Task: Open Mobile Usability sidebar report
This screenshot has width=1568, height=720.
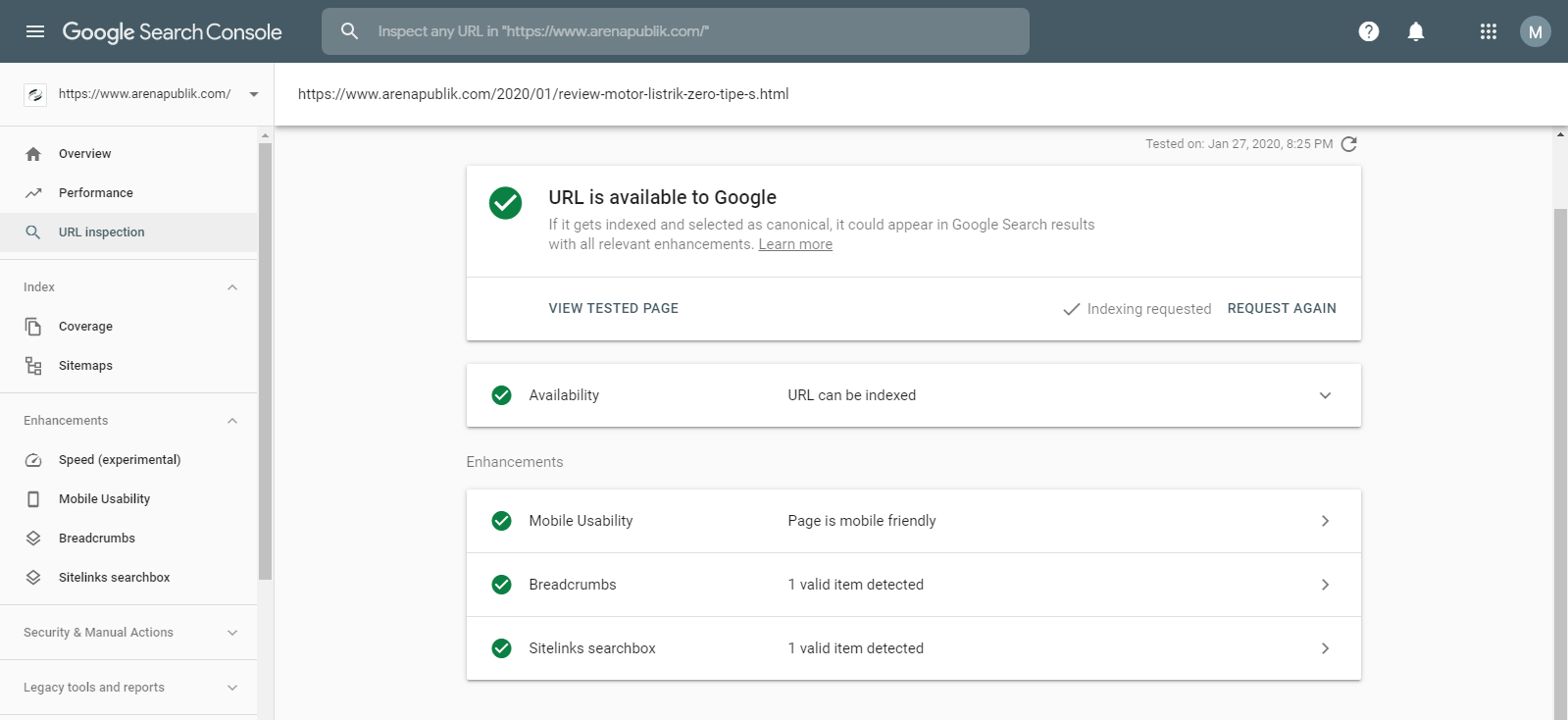Action: tap(128, 499)
